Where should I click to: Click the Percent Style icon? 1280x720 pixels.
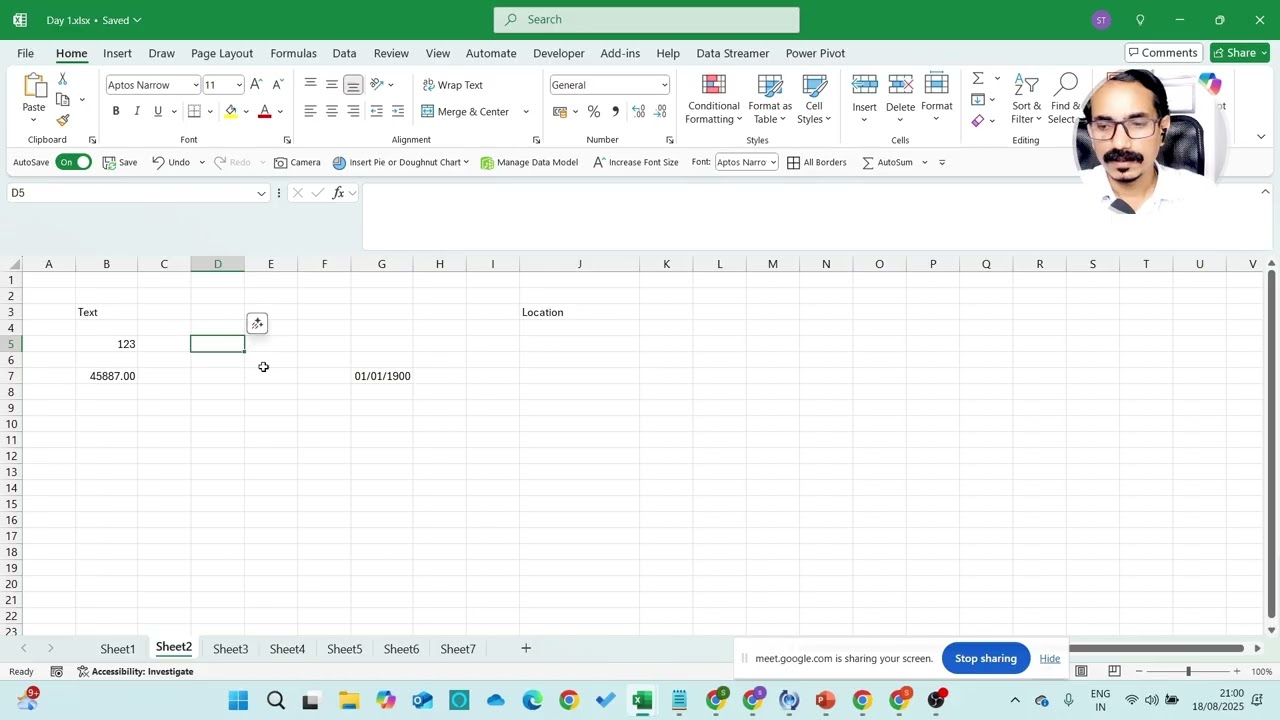594,111
